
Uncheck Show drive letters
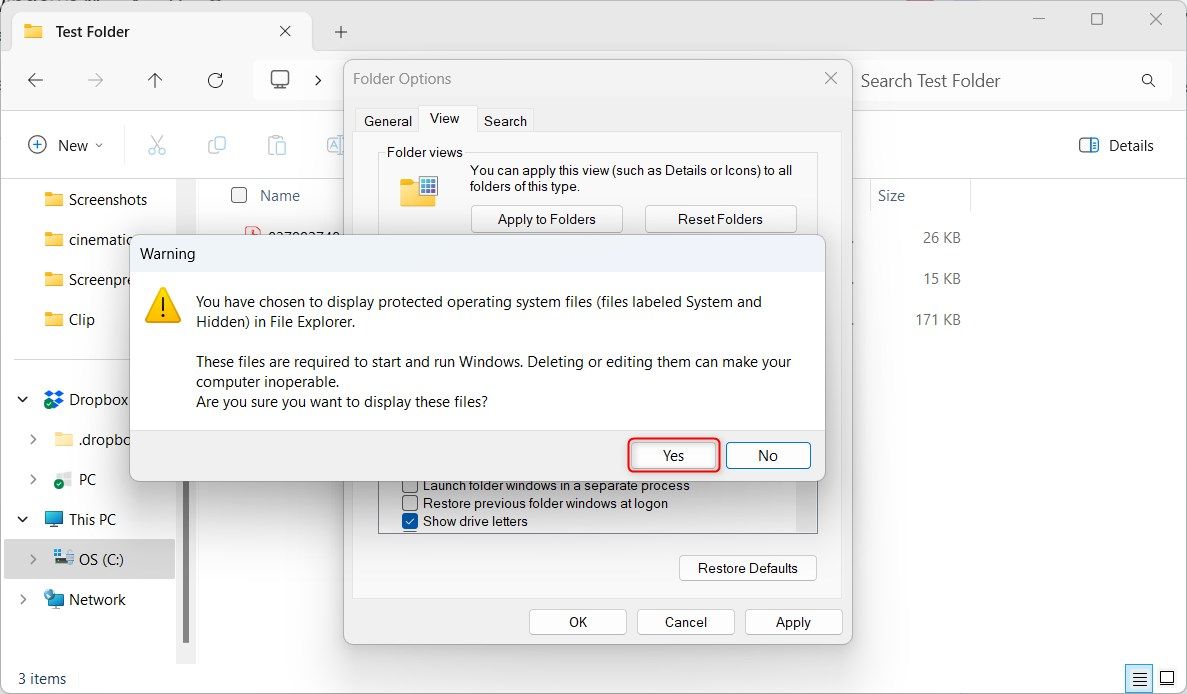click(410, 521)
